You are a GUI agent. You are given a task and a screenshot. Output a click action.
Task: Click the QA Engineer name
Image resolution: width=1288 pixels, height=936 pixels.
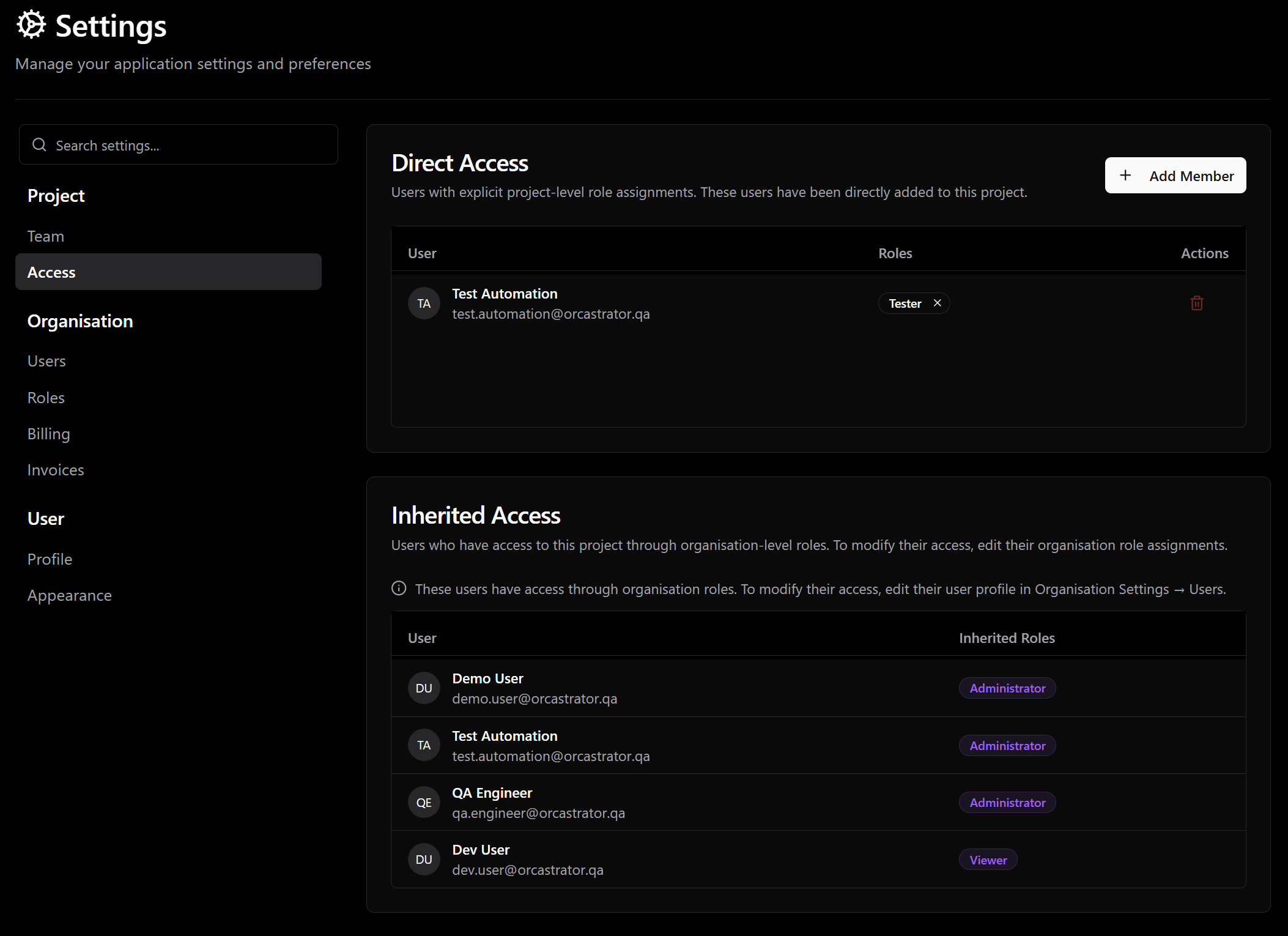click(x=492, y=793)
